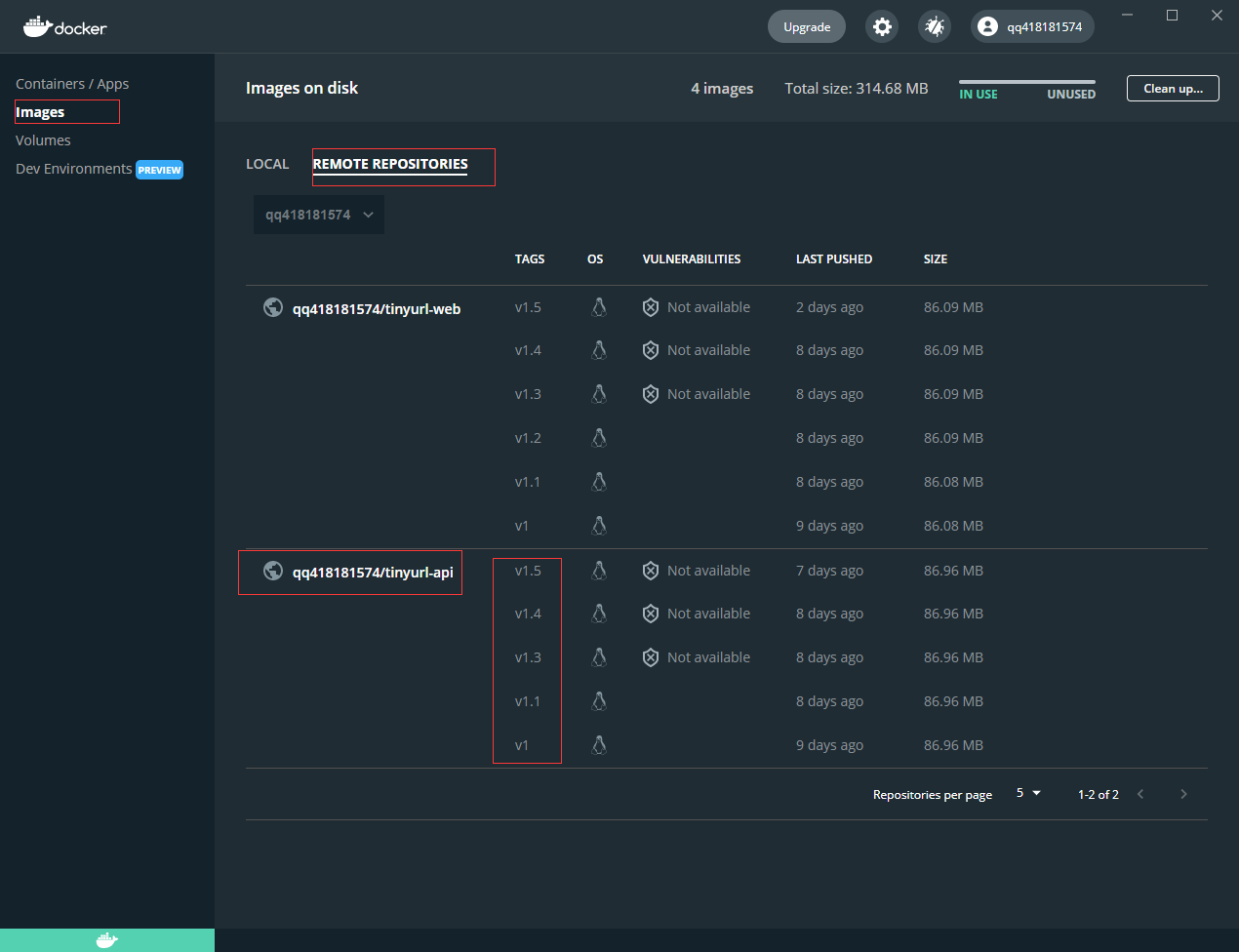Select tag v1 of tinyurl-api
Image resolution: width=1239 pixels, height=952 pixels.
522,745
